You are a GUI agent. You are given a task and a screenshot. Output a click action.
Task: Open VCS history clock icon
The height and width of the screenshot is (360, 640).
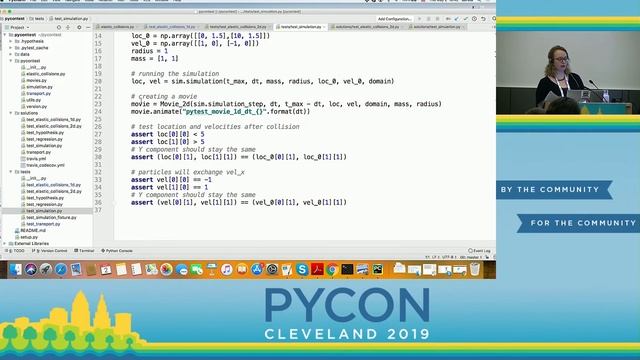[x=474, y=19]
